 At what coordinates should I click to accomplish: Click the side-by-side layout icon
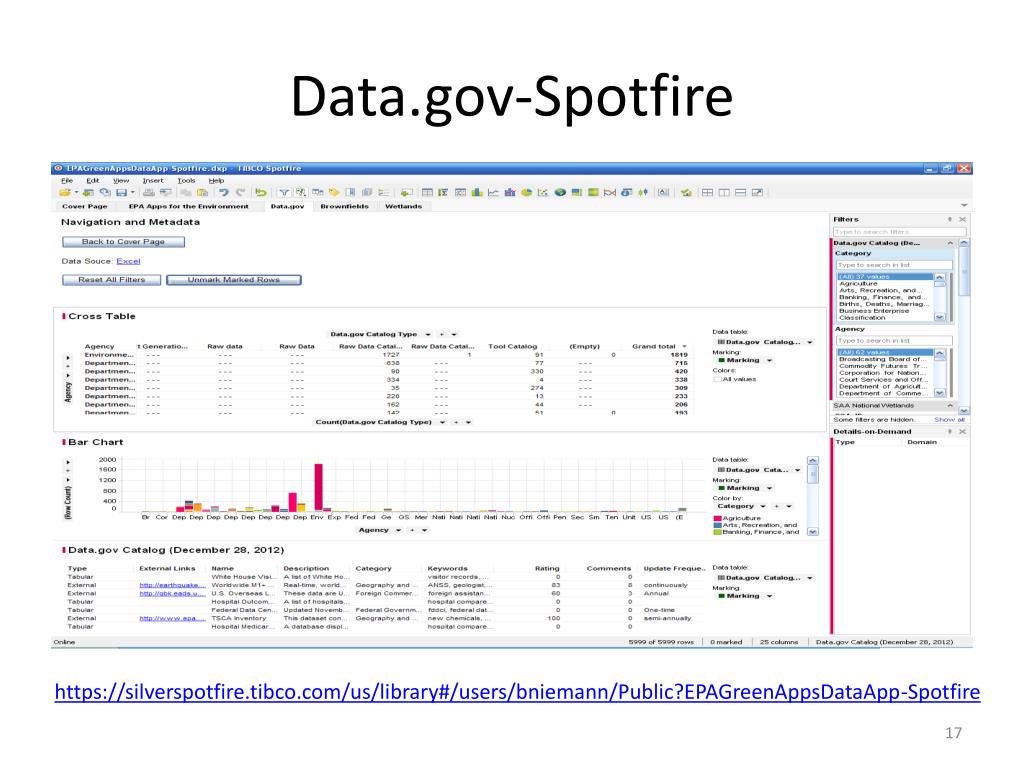[724, 193]
